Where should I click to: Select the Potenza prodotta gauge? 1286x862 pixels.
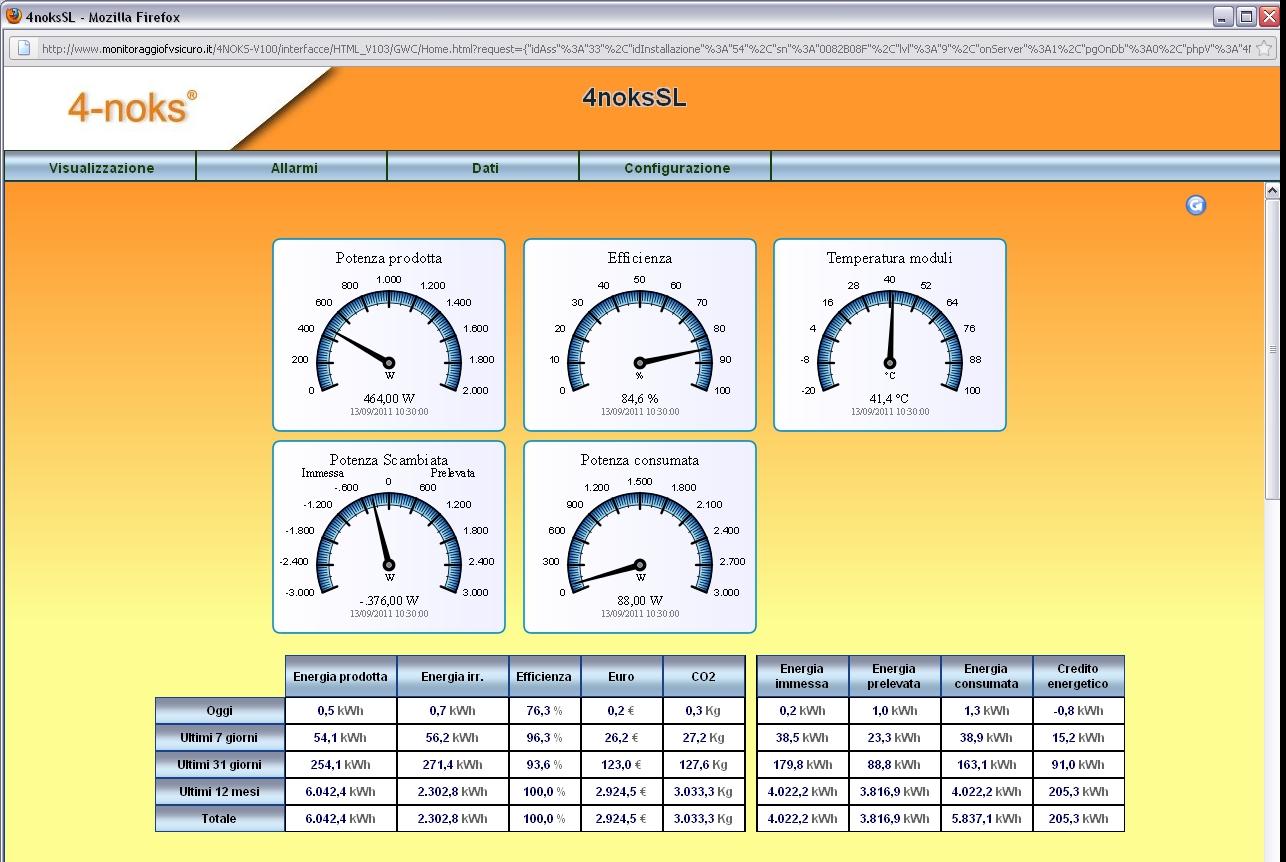tap(389, 335)
